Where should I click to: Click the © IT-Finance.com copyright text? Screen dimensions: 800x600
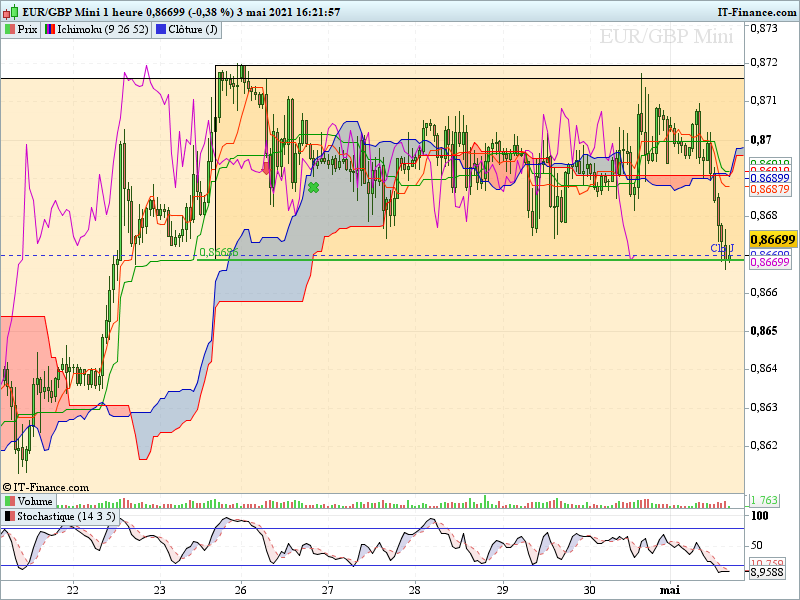[x=46, y=487]
